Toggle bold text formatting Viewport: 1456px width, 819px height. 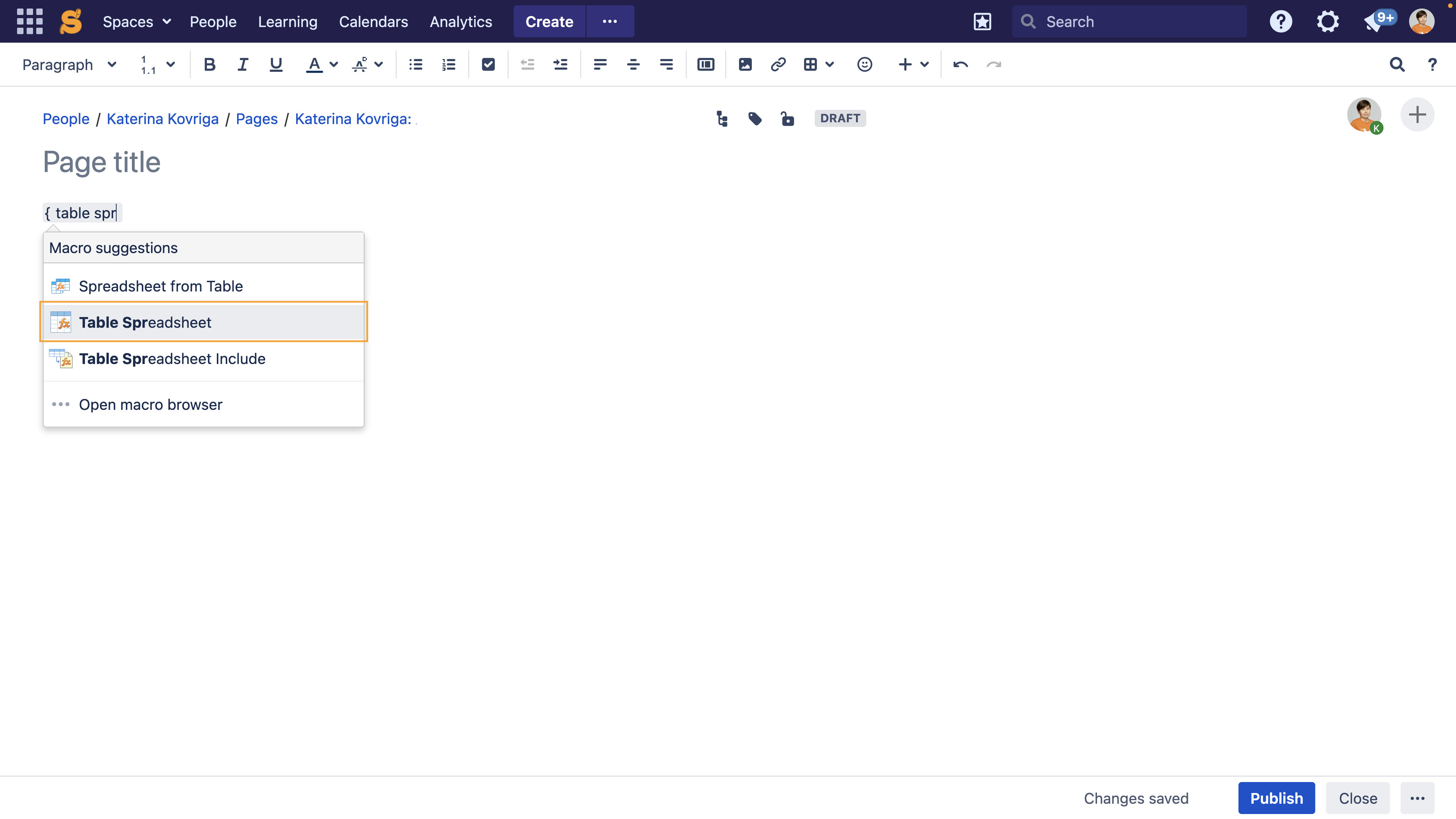pos(209,64)
